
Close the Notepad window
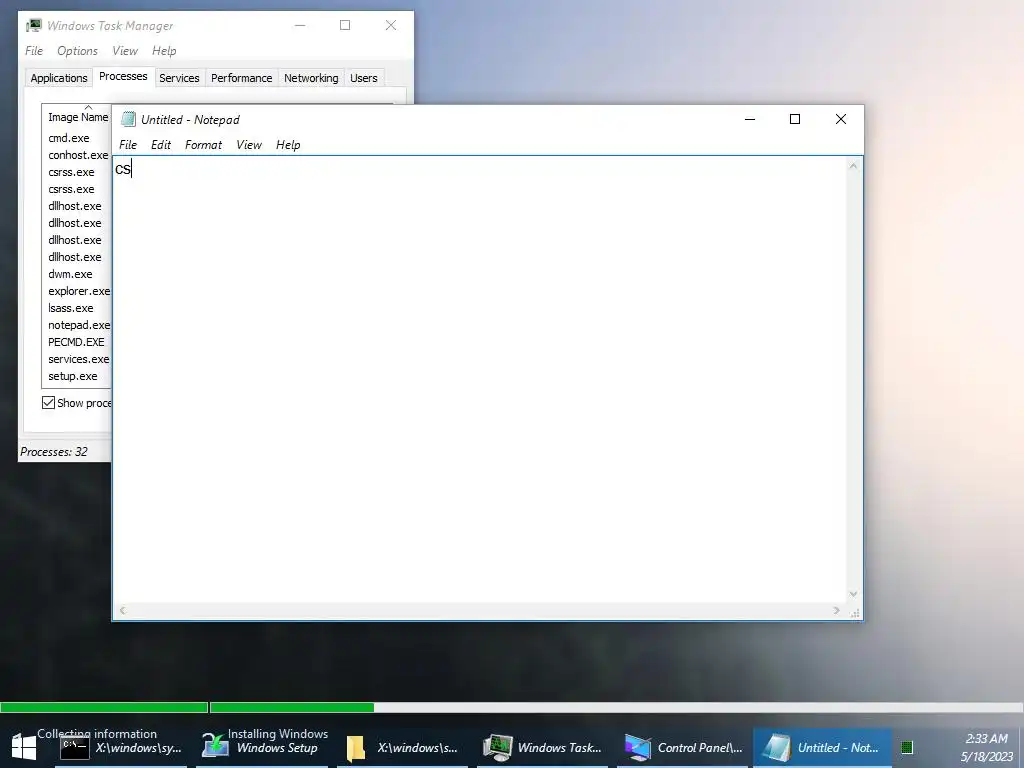(840, 119)
